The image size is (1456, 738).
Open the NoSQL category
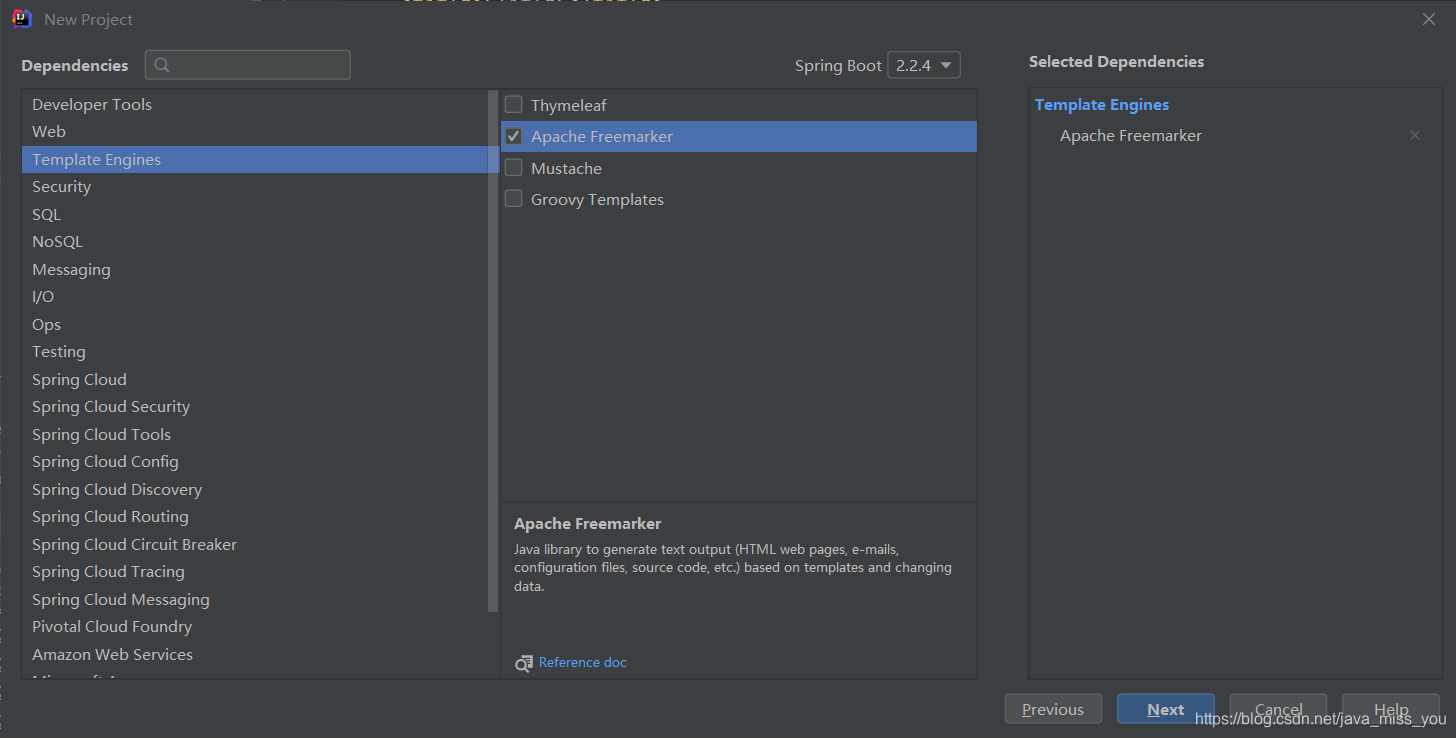click(x=254, y=242)
